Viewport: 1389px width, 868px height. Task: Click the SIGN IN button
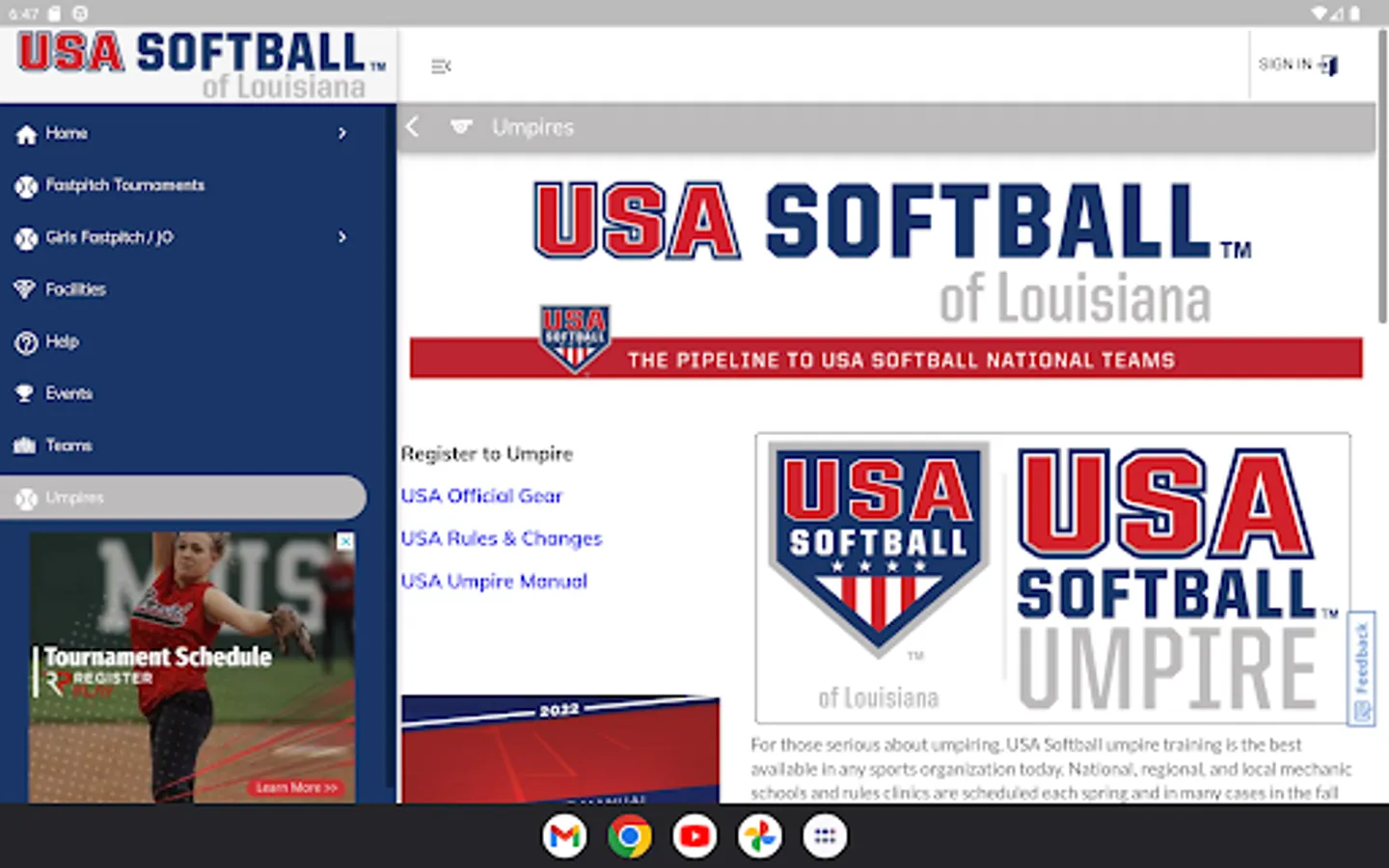tap(1298, 65)
